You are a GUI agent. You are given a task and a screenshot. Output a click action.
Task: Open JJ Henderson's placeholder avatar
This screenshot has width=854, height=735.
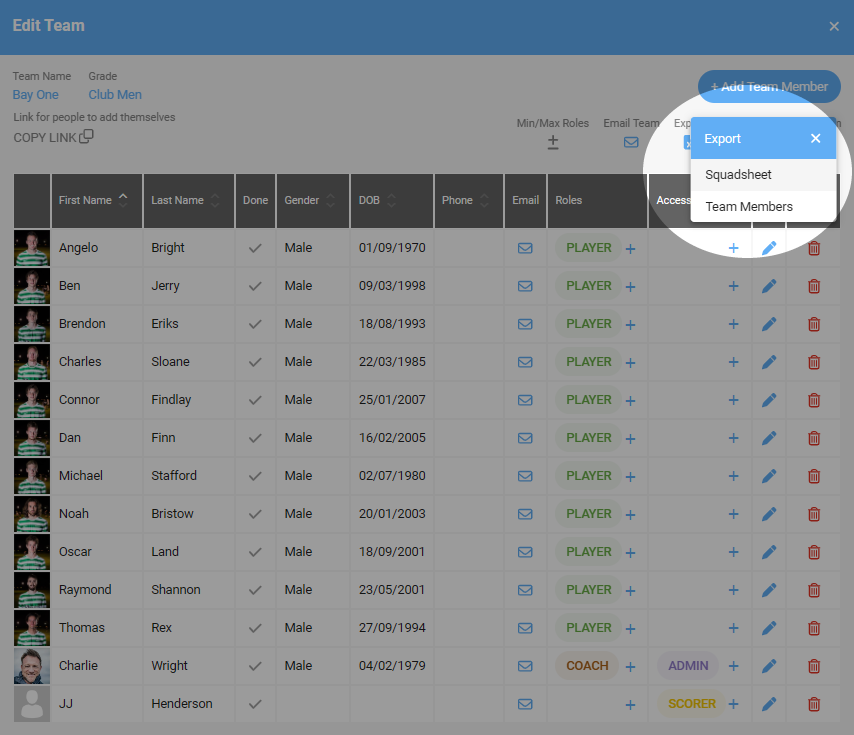[x=32, y=704]
